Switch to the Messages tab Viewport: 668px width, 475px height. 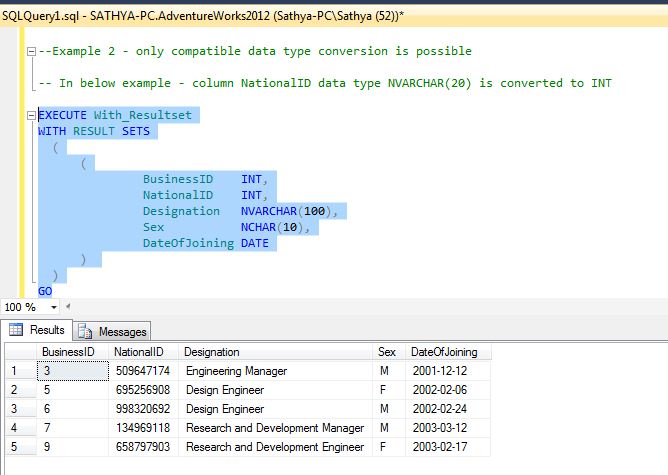tap(112, 331)
